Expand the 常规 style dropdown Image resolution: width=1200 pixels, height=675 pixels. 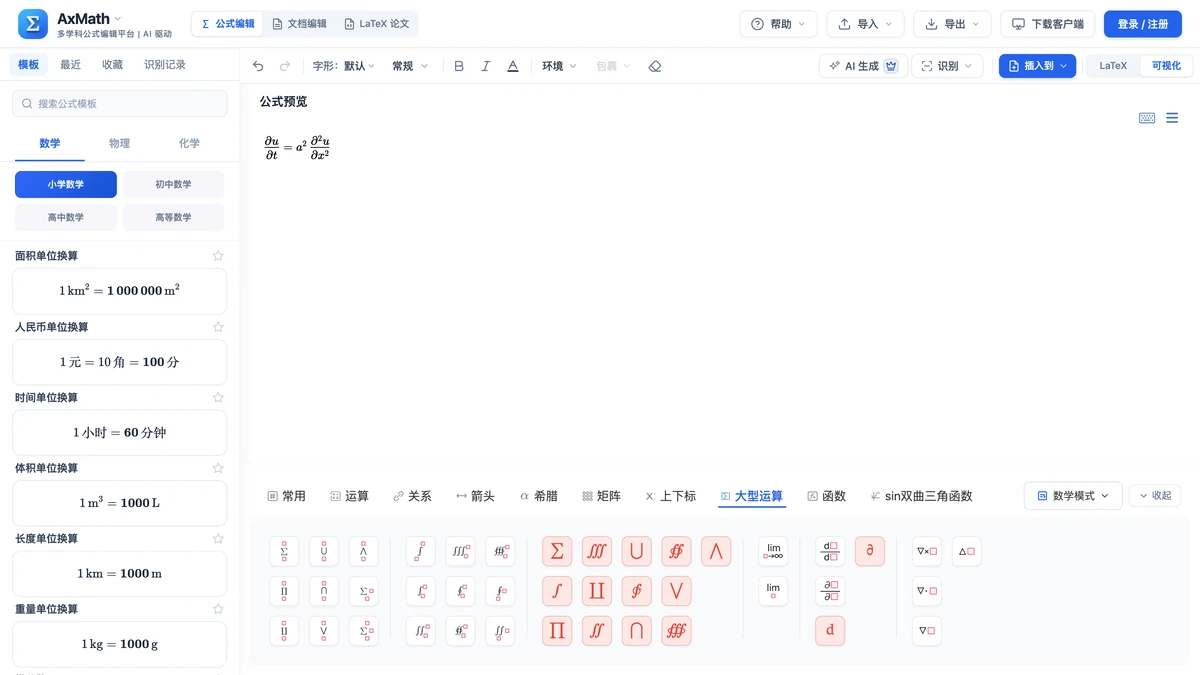410,66
